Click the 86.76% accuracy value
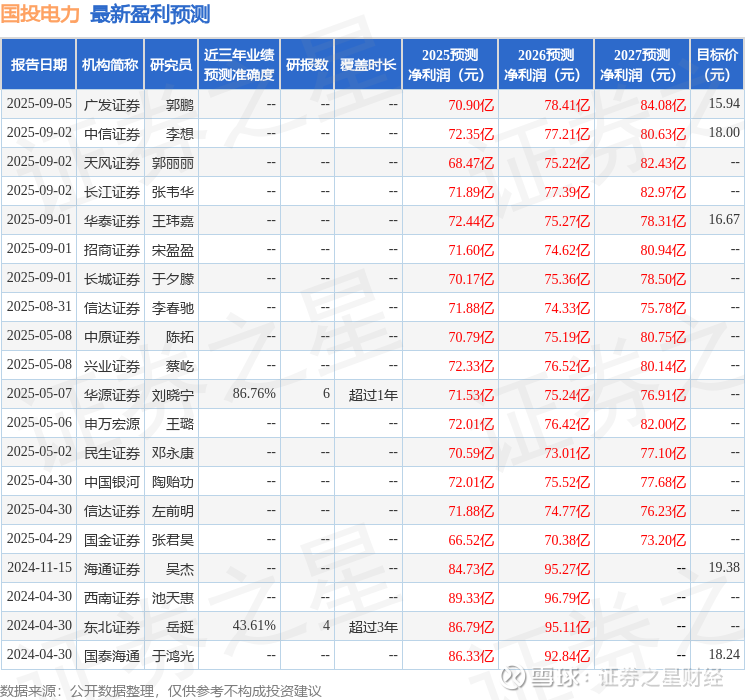 tap(254, 393)
